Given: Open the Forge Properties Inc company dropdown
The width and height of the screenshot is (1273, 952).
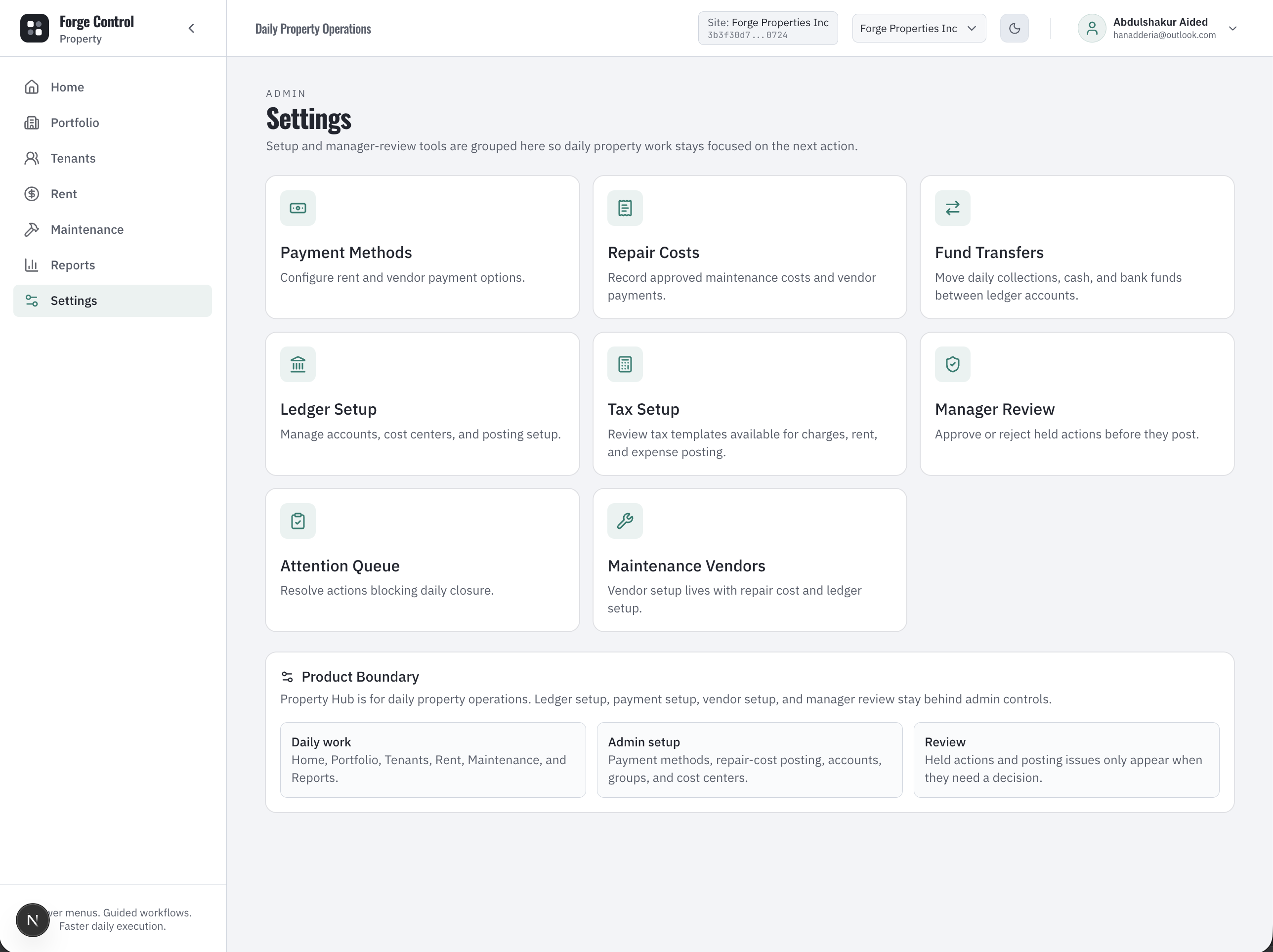Looking at the screenshot, I should point(919,28).
